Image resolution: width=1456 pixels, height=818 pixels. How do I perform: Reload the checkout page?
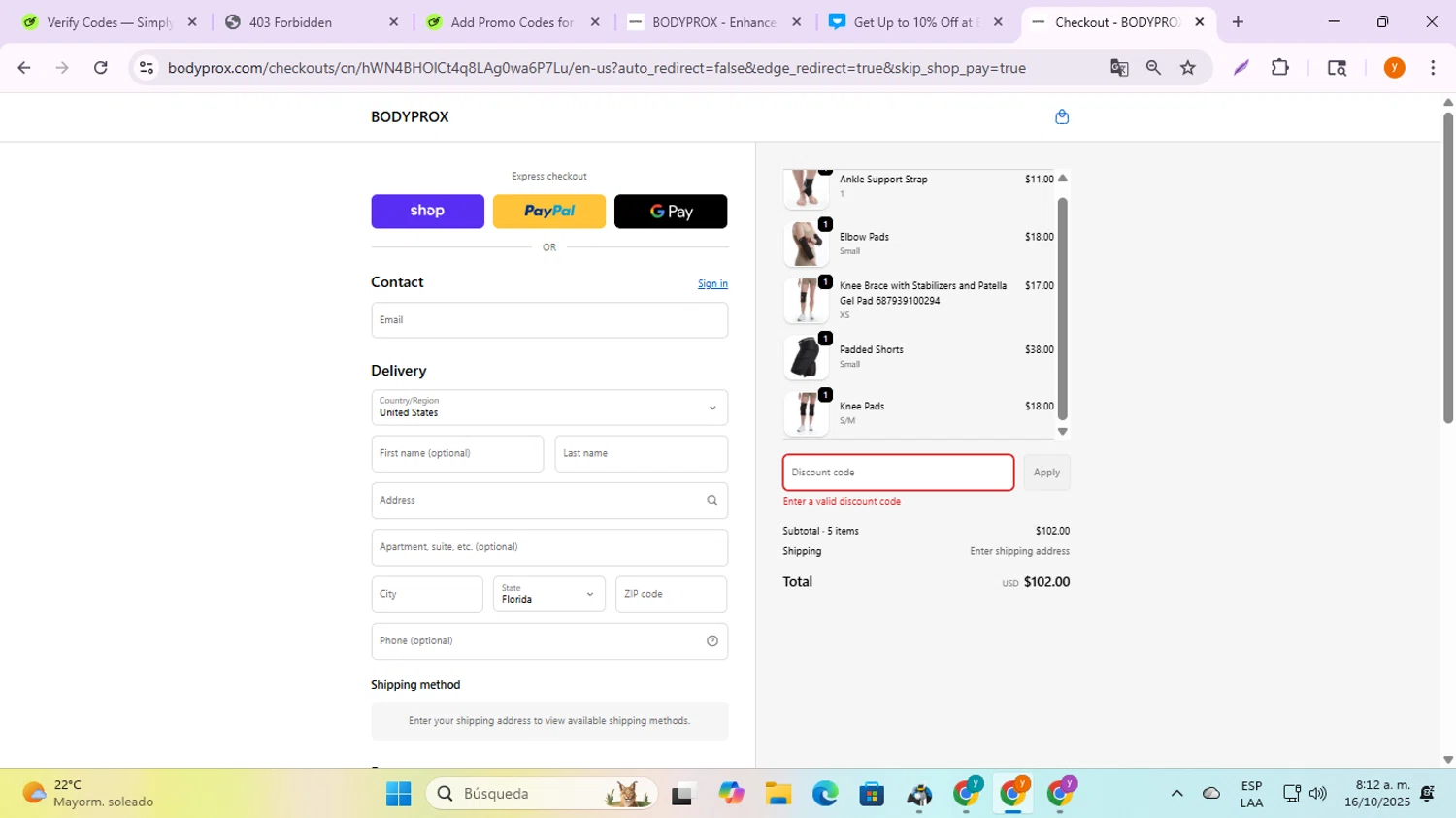[101, 68]
